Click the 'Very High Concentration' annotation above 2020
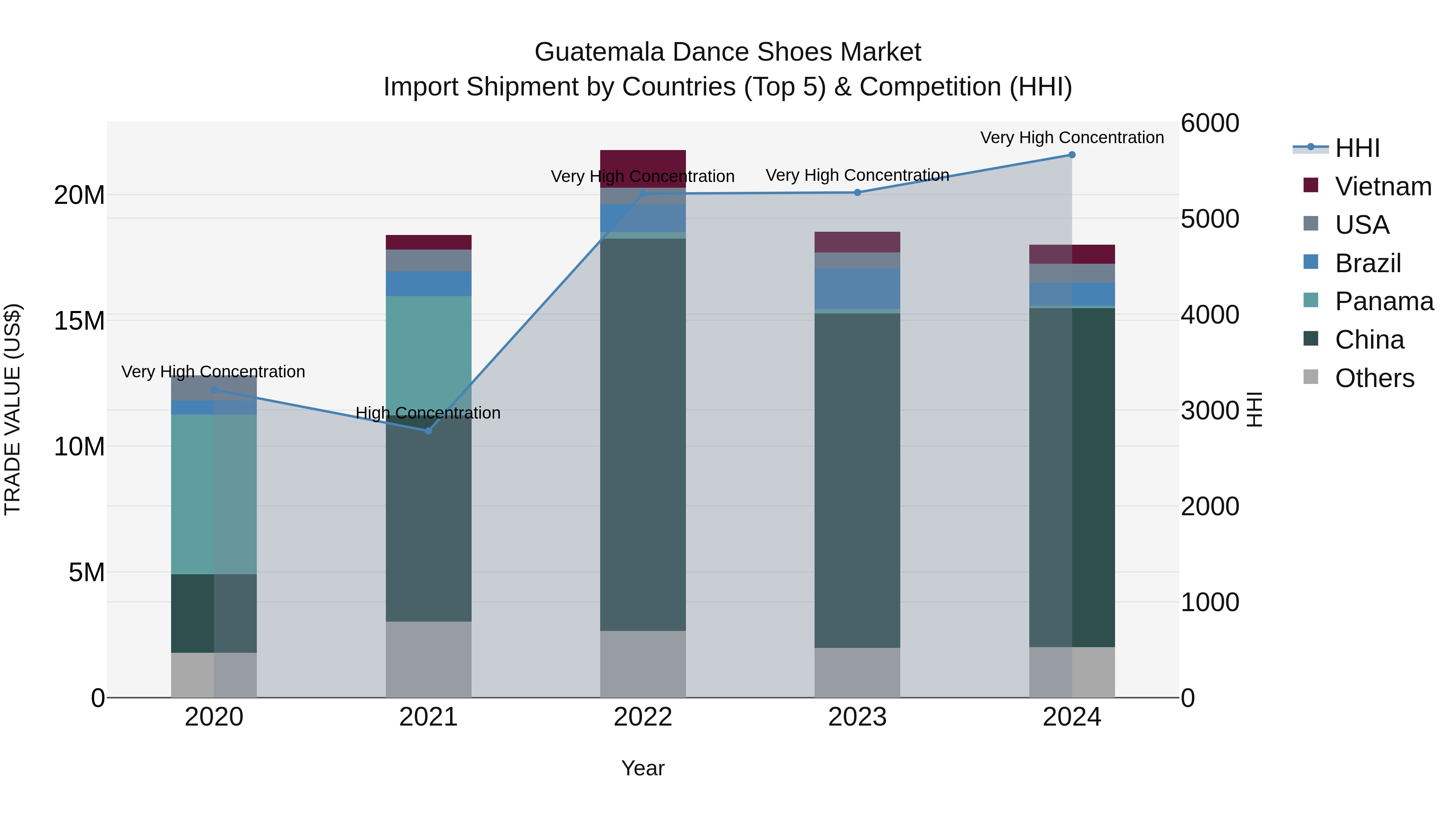Viewport: 1456px width, 819px height. click(213, 372)
